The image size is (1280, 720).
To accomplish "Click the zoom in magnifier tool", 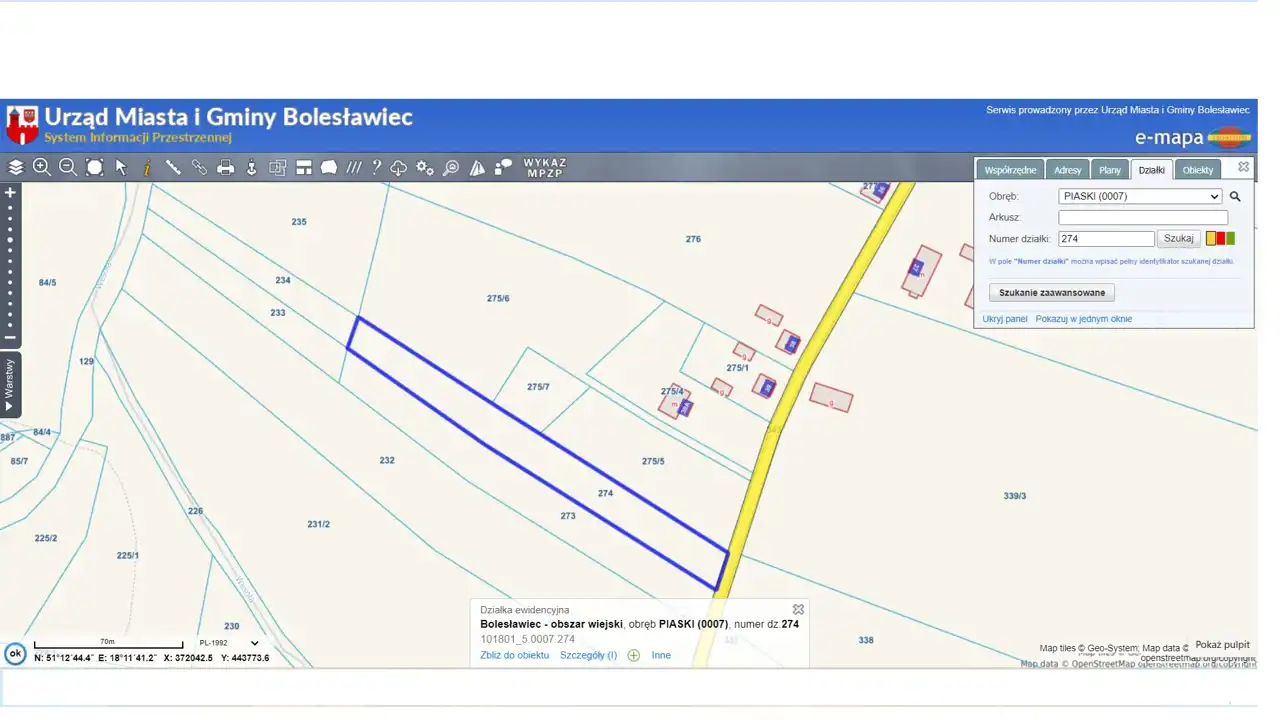I will pos(42,167).
